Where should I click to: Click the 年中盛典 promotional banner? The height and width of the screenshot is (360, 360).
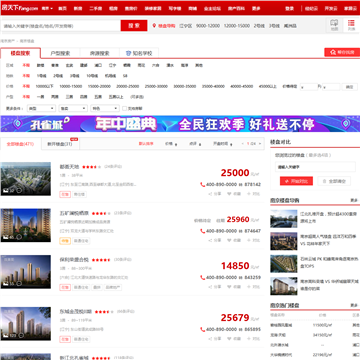click(x=180, y=124)
